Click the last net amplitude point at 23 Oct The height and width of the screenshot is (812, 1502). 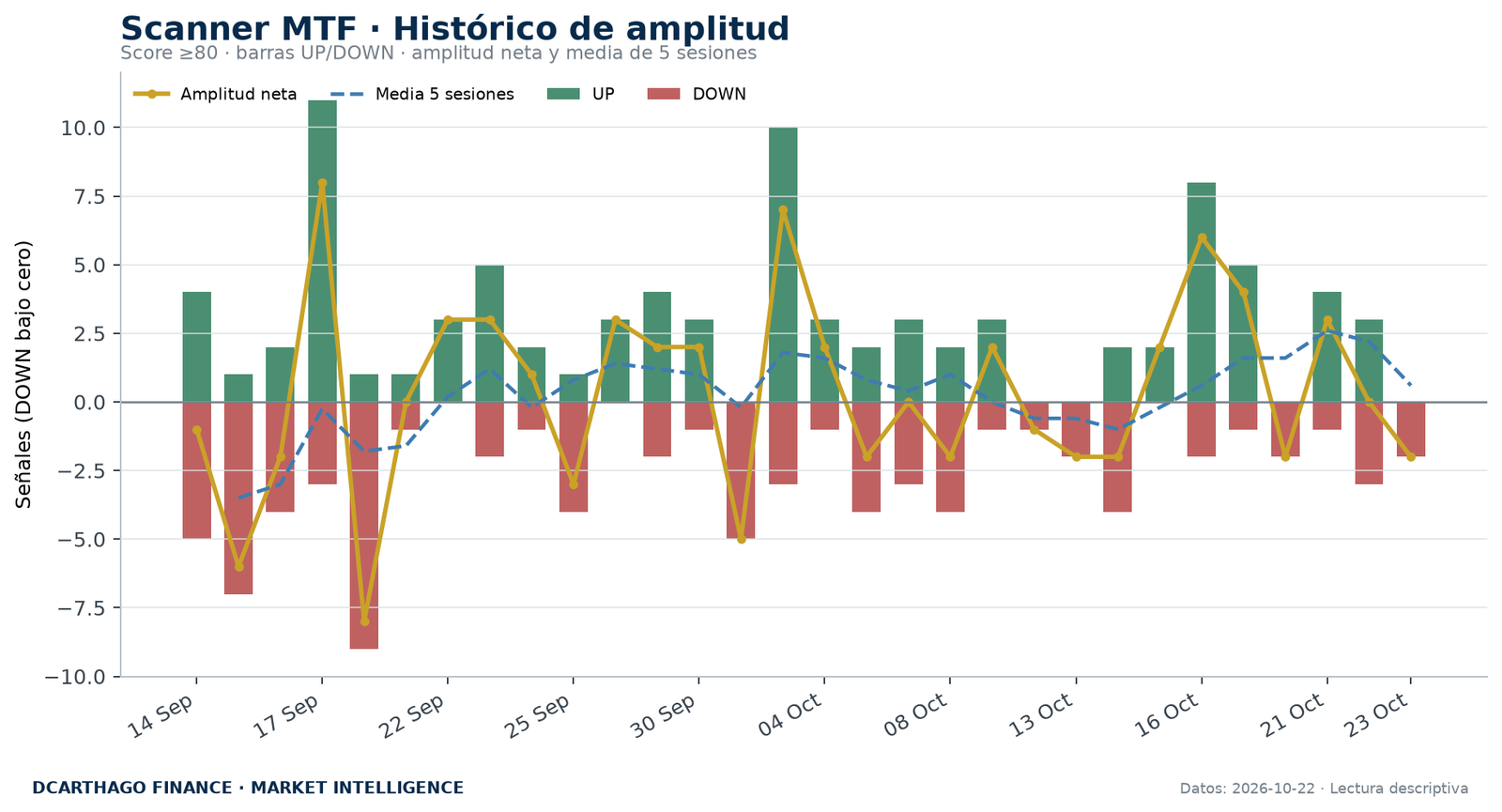pyautogui.click(x=1411, y=457)
